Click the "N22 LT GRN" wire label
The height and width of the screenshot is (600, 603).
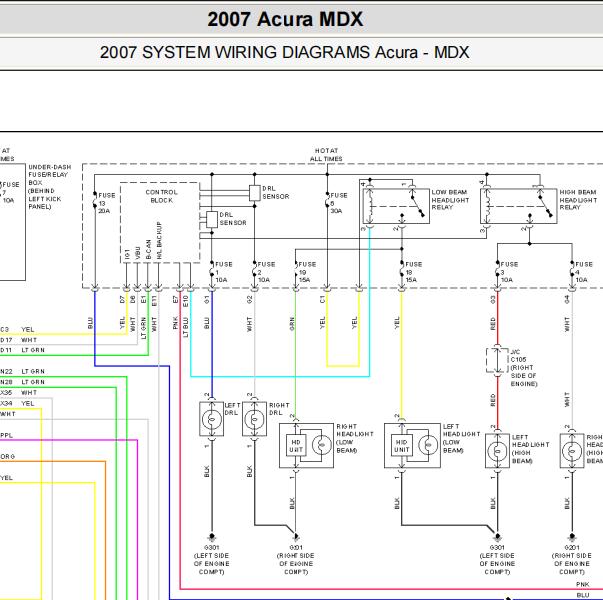point(22,372)
